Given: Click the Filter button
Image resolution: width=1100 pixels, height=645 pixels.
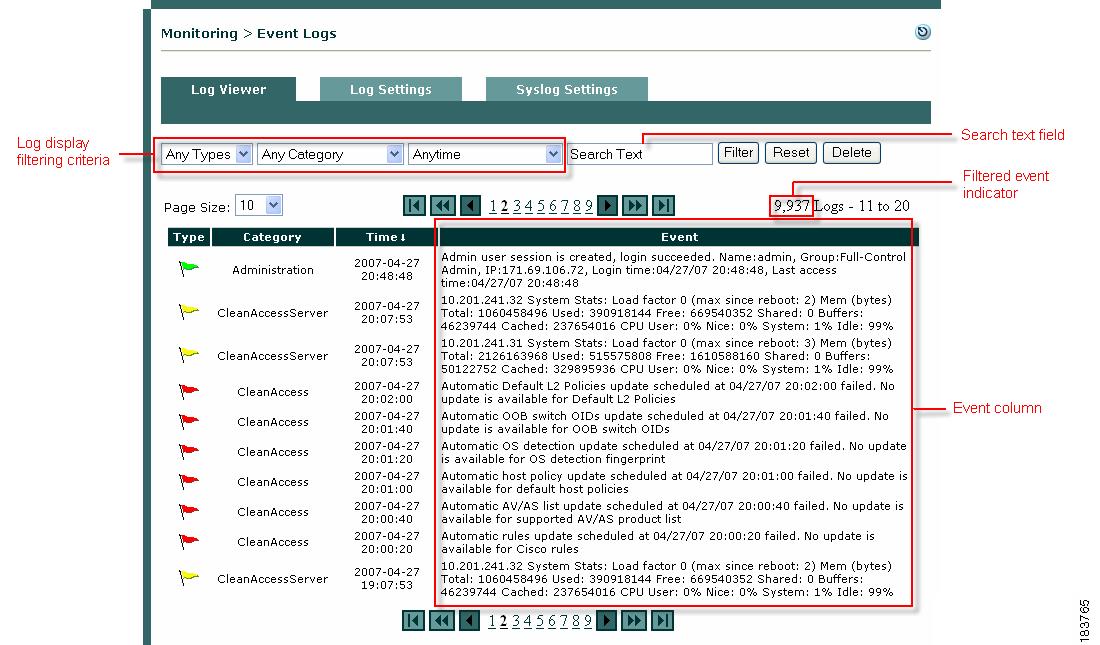Looking at the screenshot, I should click(x=738, y=152).
